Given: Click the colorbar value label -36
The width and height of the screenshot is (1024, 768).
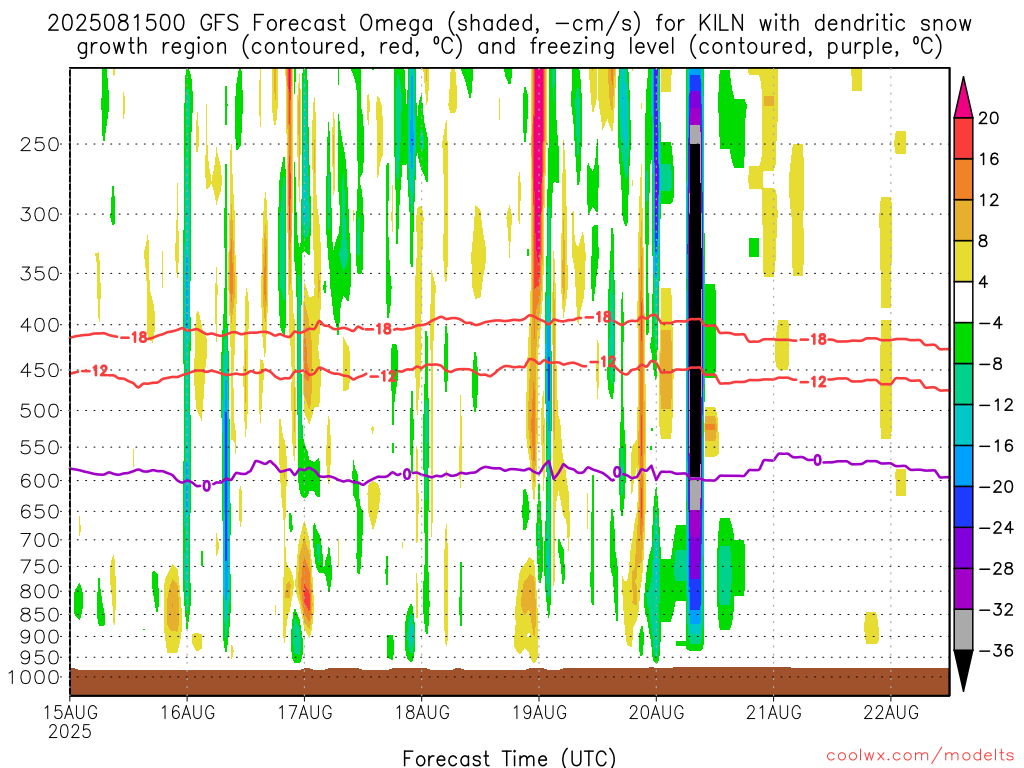Looking at the screenshot, I should pyautogui.click(x=997, y=651).
